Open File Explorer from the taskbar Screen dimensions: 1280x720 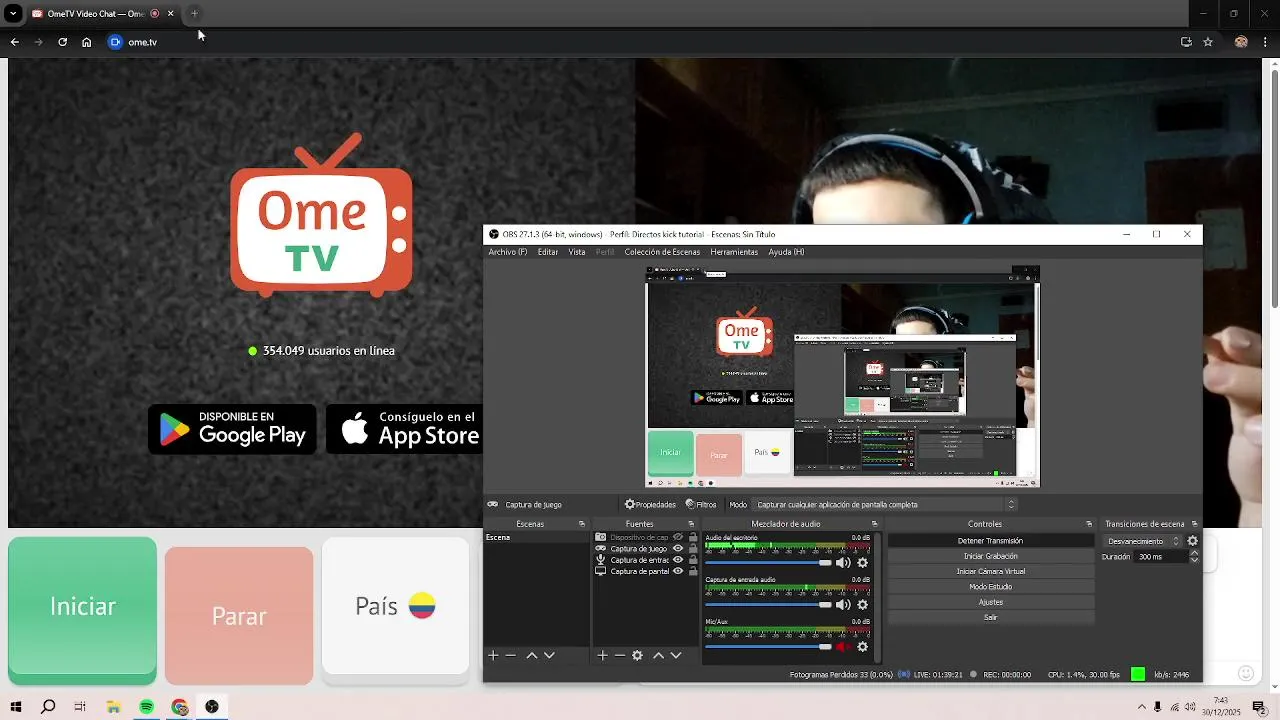pyautogui.click(x=114, y=707)
